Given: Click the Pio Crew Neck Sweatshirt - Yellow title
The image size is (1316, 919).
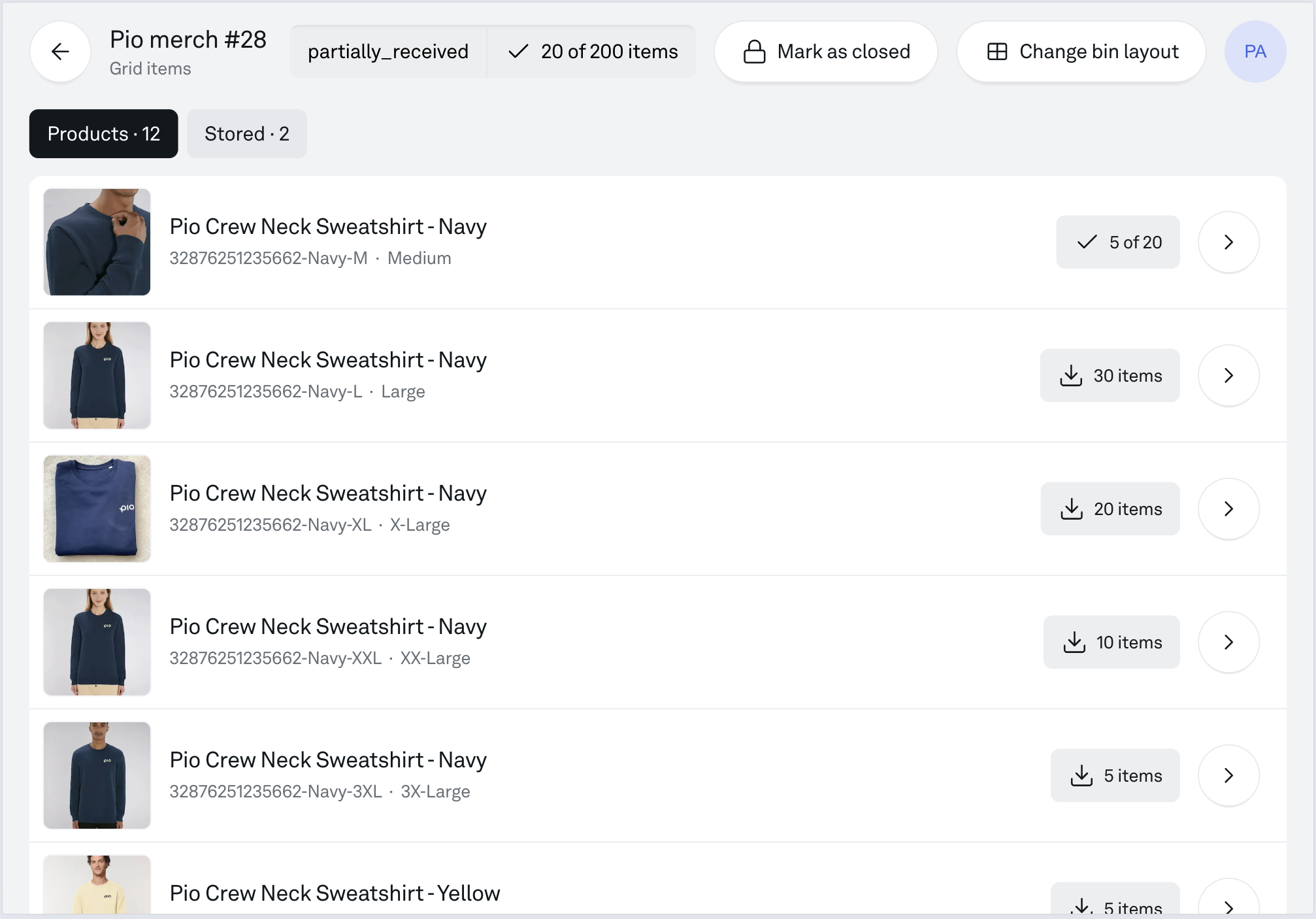Looking at the screenshot, I should point(335,894).
